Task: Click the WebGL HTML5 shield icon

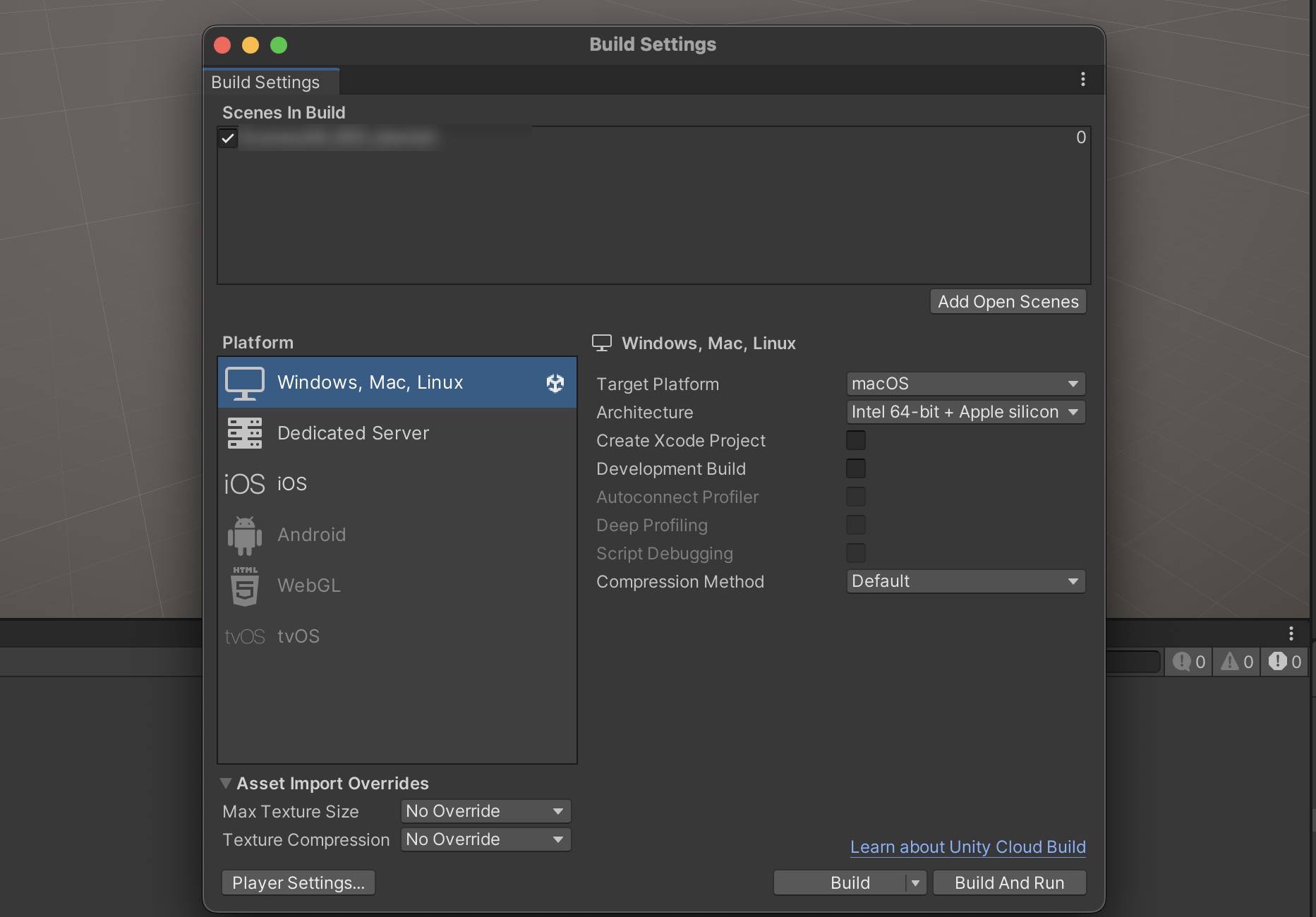Action: coord(244,586)
